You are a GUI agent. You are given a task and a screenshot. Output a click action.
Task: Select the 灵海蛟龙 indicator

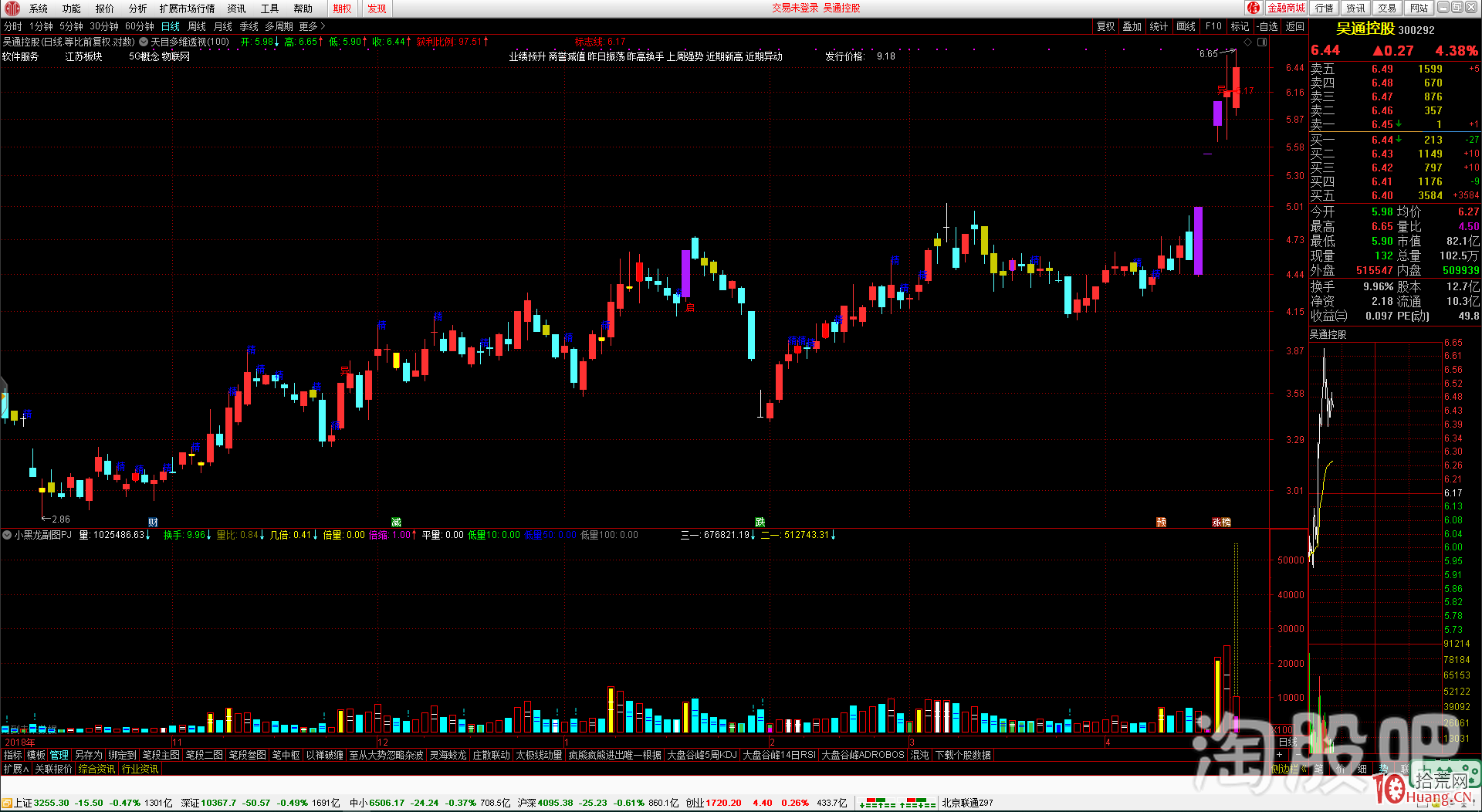448,755
